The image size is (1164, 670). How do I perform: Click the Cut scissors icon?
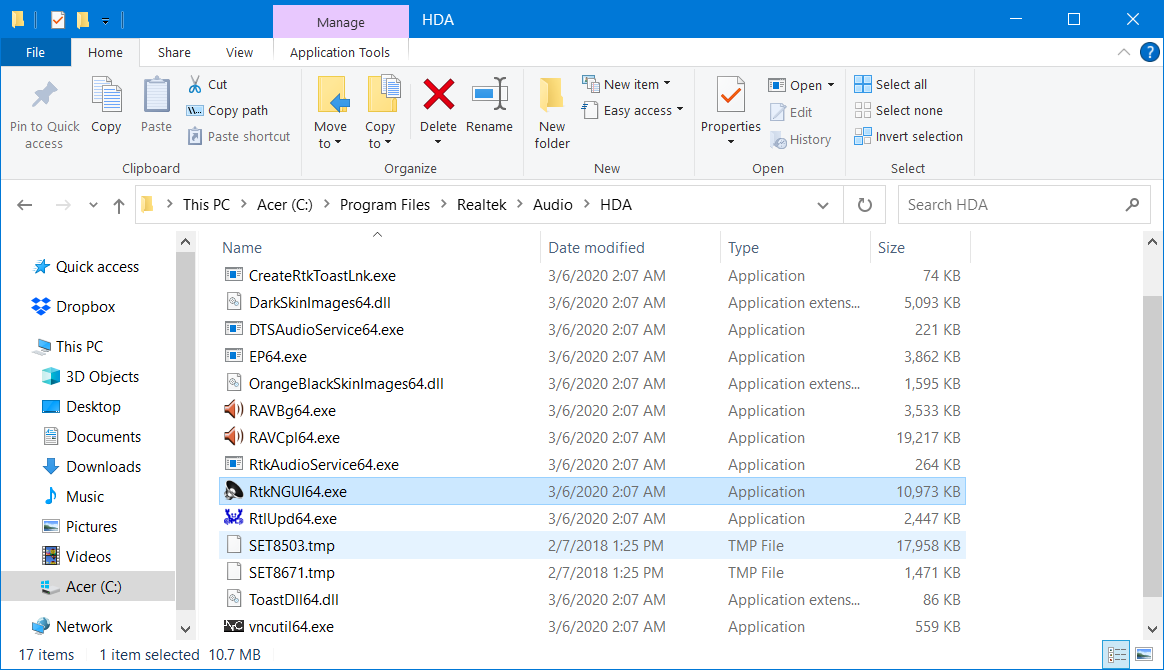click(x=195, y=85)
